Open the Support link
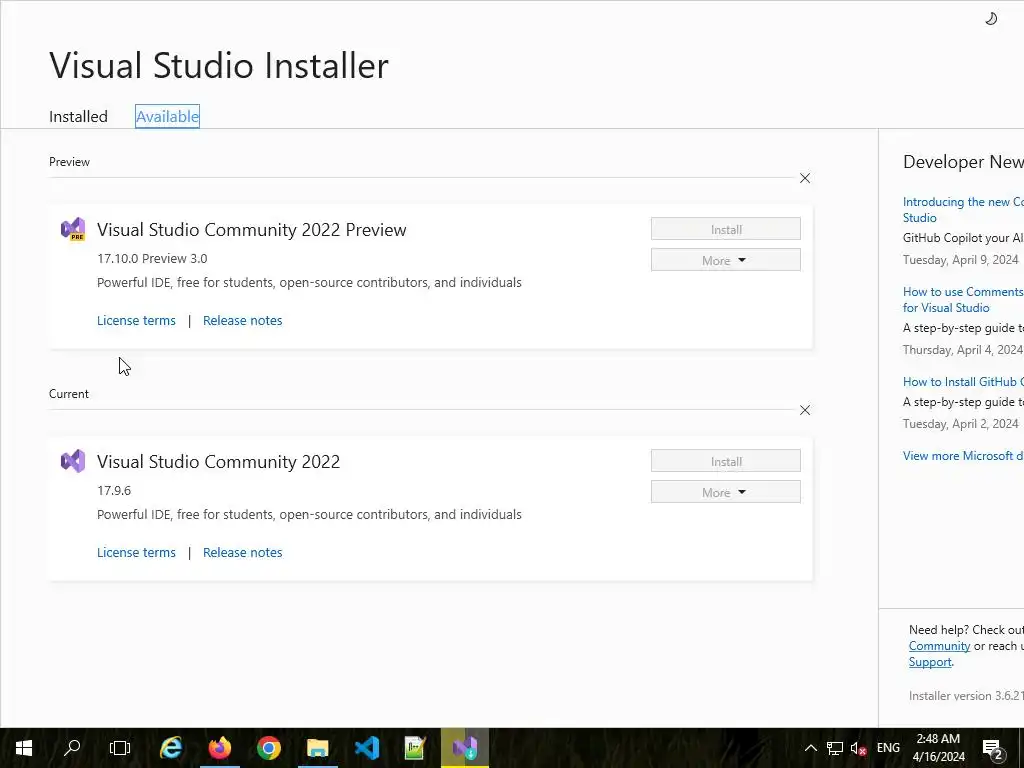 (x=930, y=662)
